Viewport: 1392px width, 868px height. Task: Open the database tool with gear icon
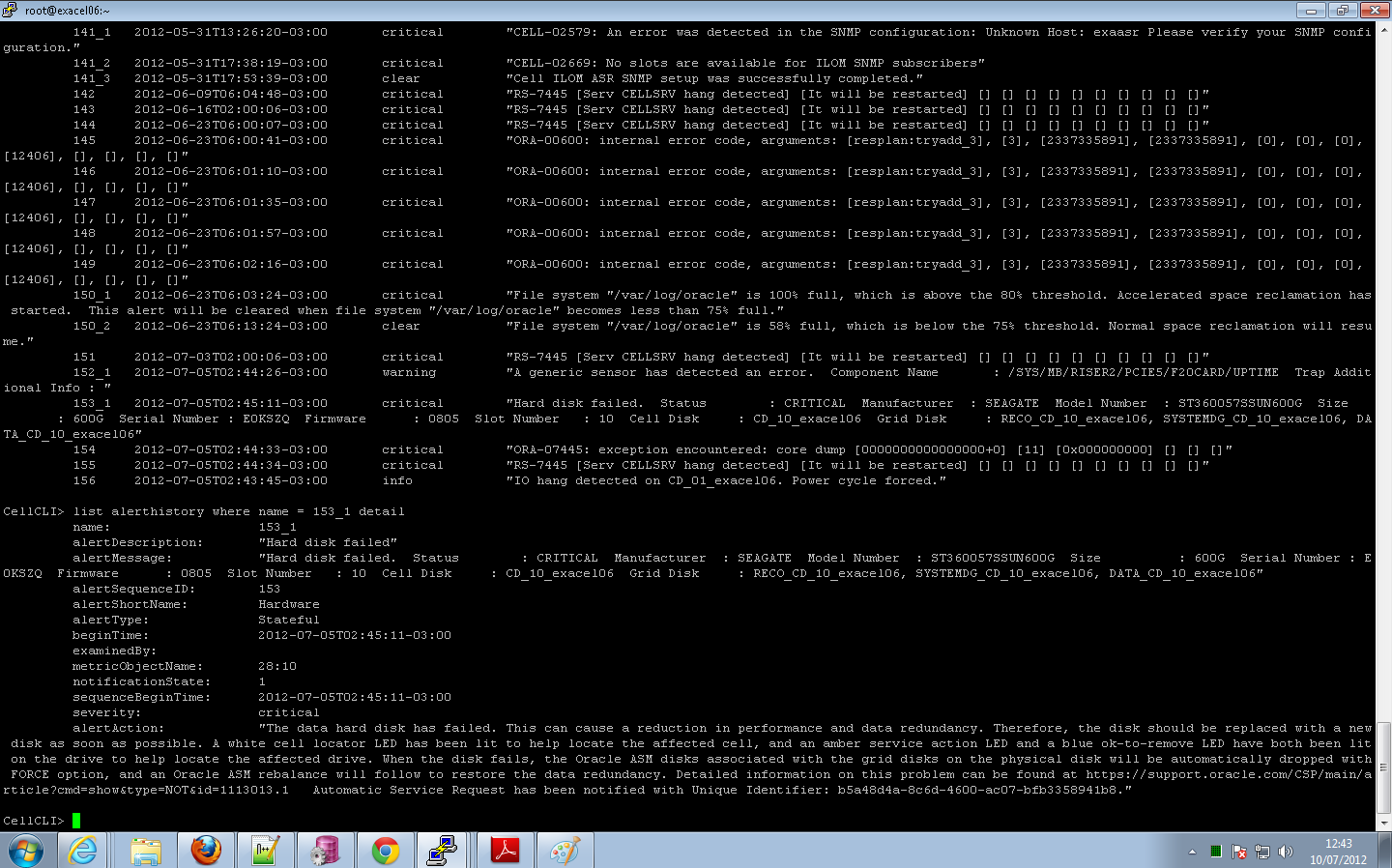[326, 851]
